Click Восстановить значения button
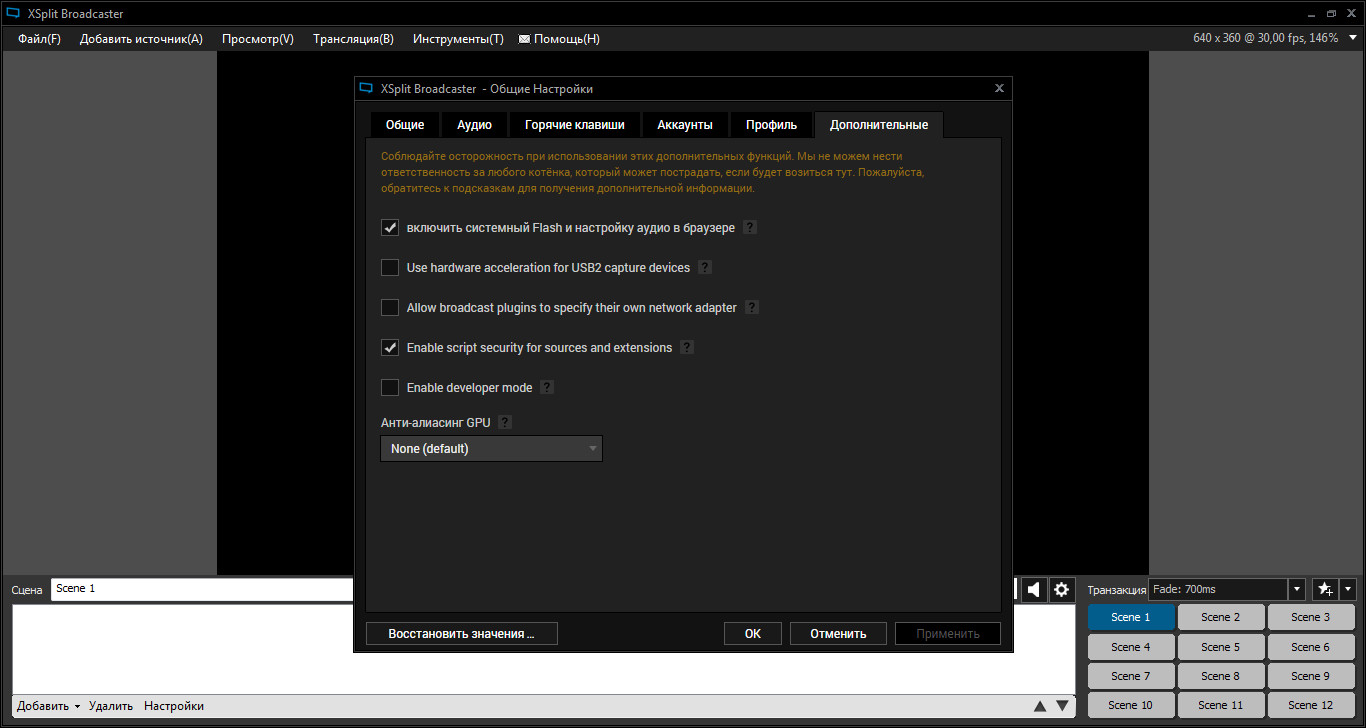Screen dimensions: 1366x728 461,633
